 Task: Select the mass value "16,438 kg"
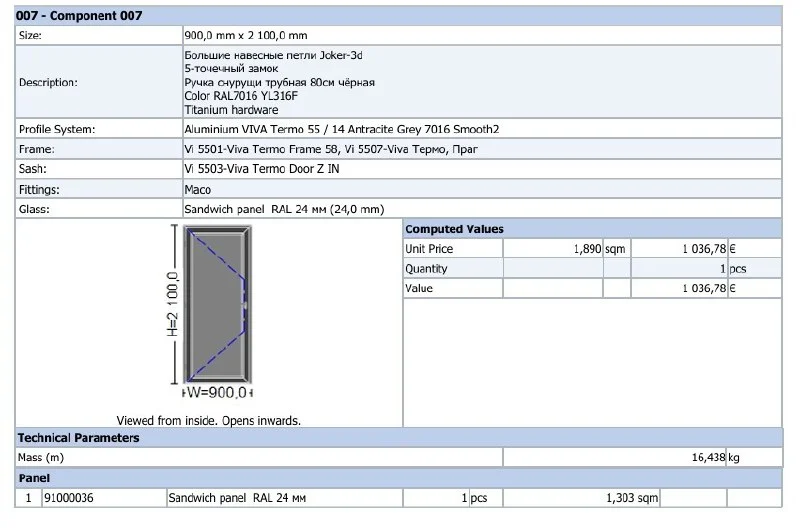click(716, 458)
